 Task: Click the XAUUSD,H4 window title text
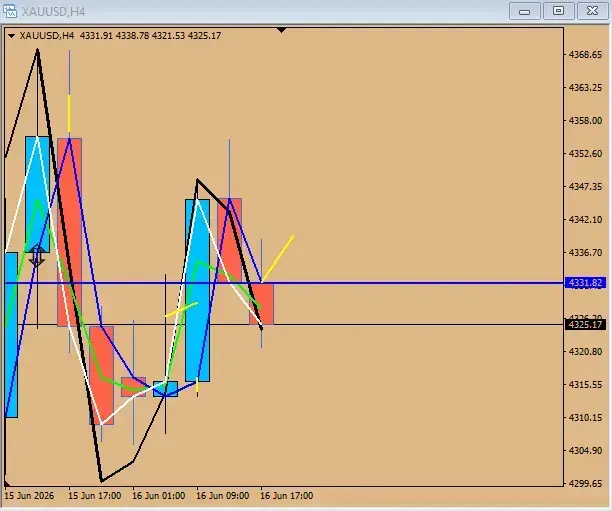(53, 11)
